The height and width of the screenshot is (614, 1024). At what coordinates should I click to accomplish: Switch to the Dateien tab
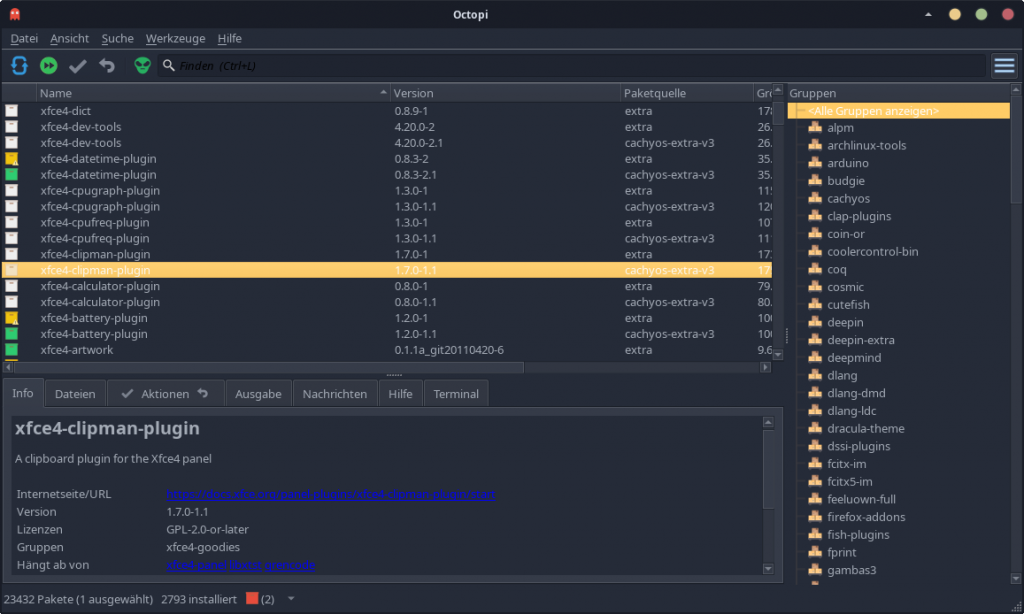pyautogui.click(x=75, y=394)
